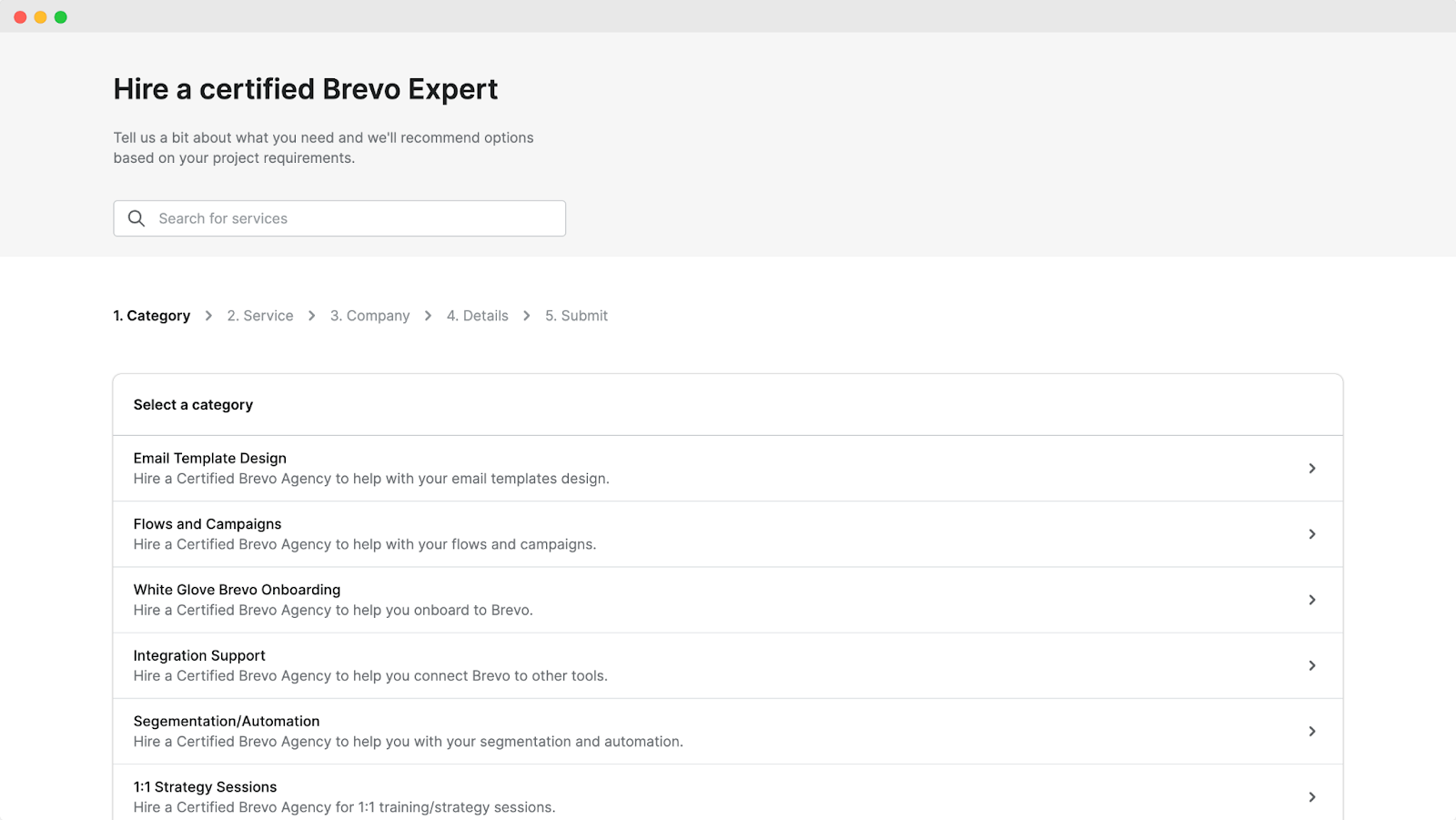Expand chevron on 1:1 Strategy Sessions row

click(1312, 797)
